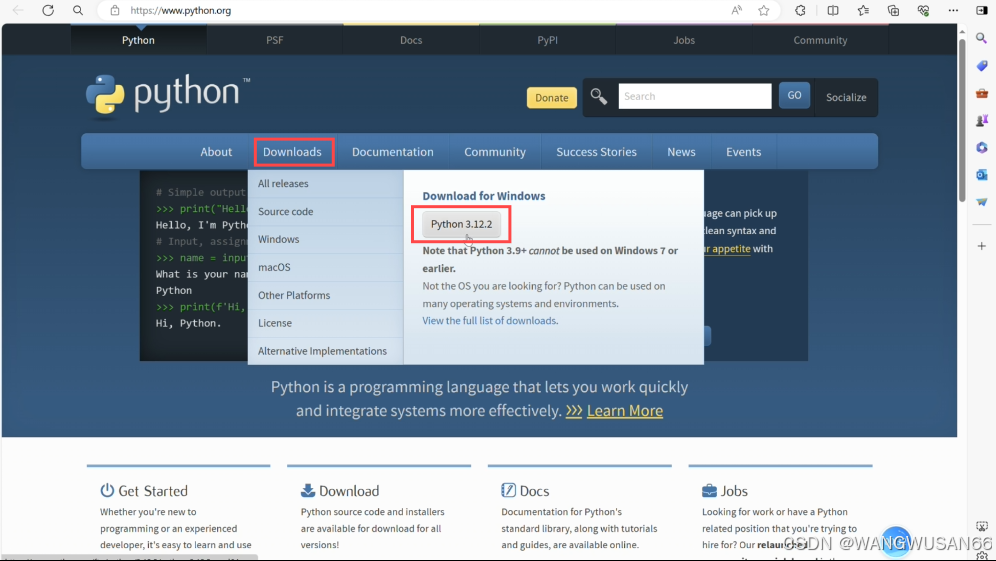This screenshot has width=996, height=561.
Task: Click the Python logo on the page
Action: [x=168, y=95]
